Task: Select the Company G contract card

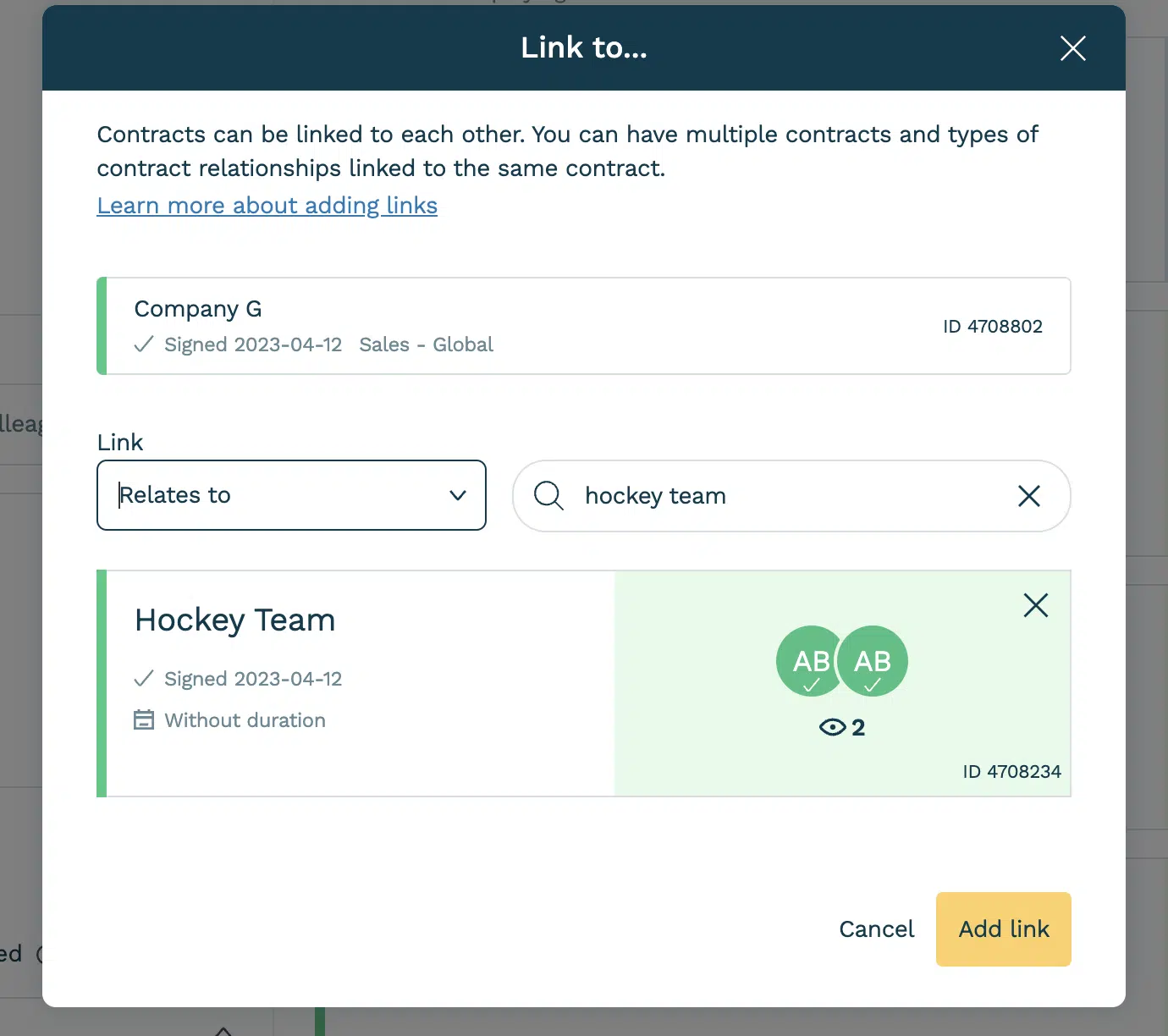Action: [584, 326]
